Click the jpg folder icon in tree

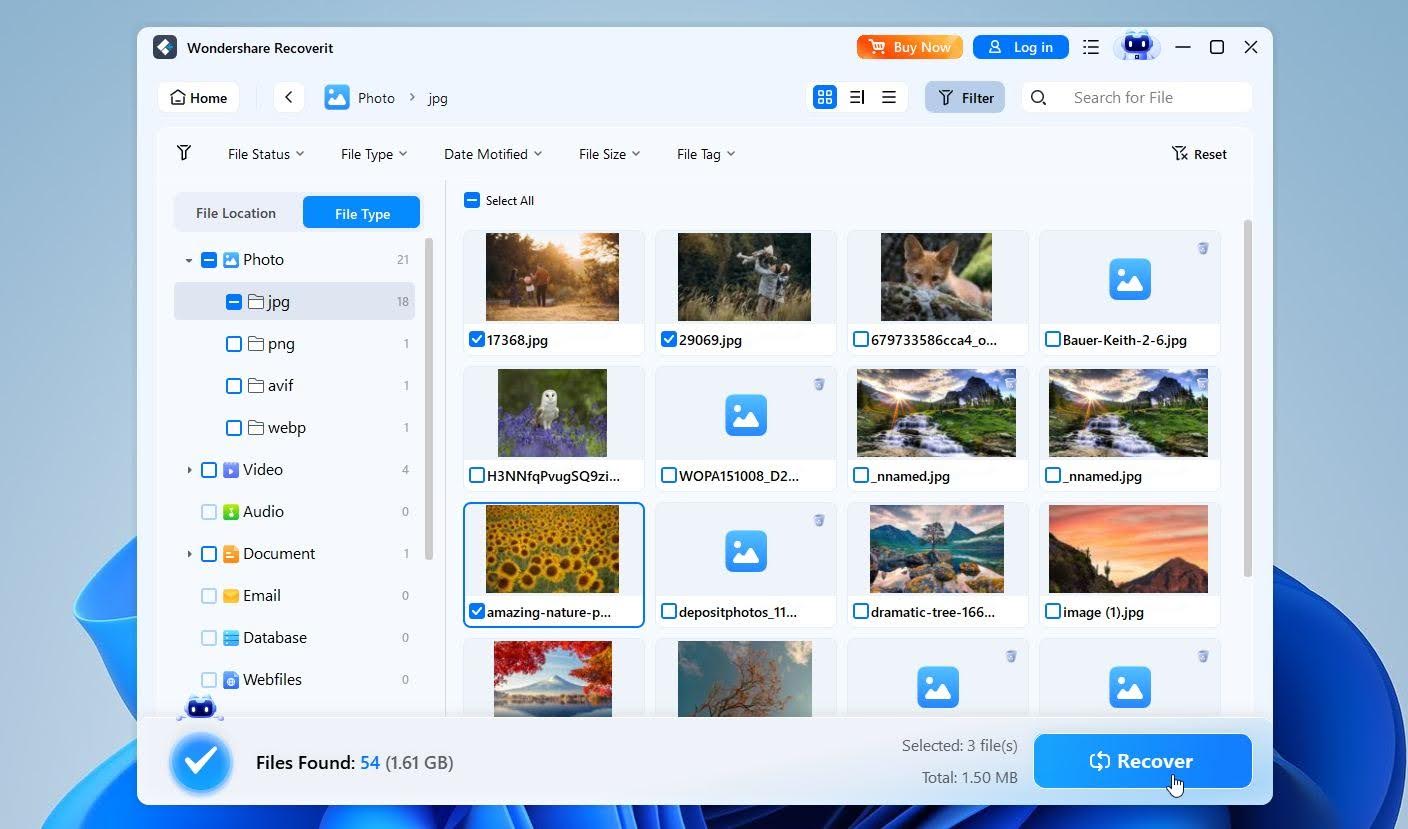(256, 301)
